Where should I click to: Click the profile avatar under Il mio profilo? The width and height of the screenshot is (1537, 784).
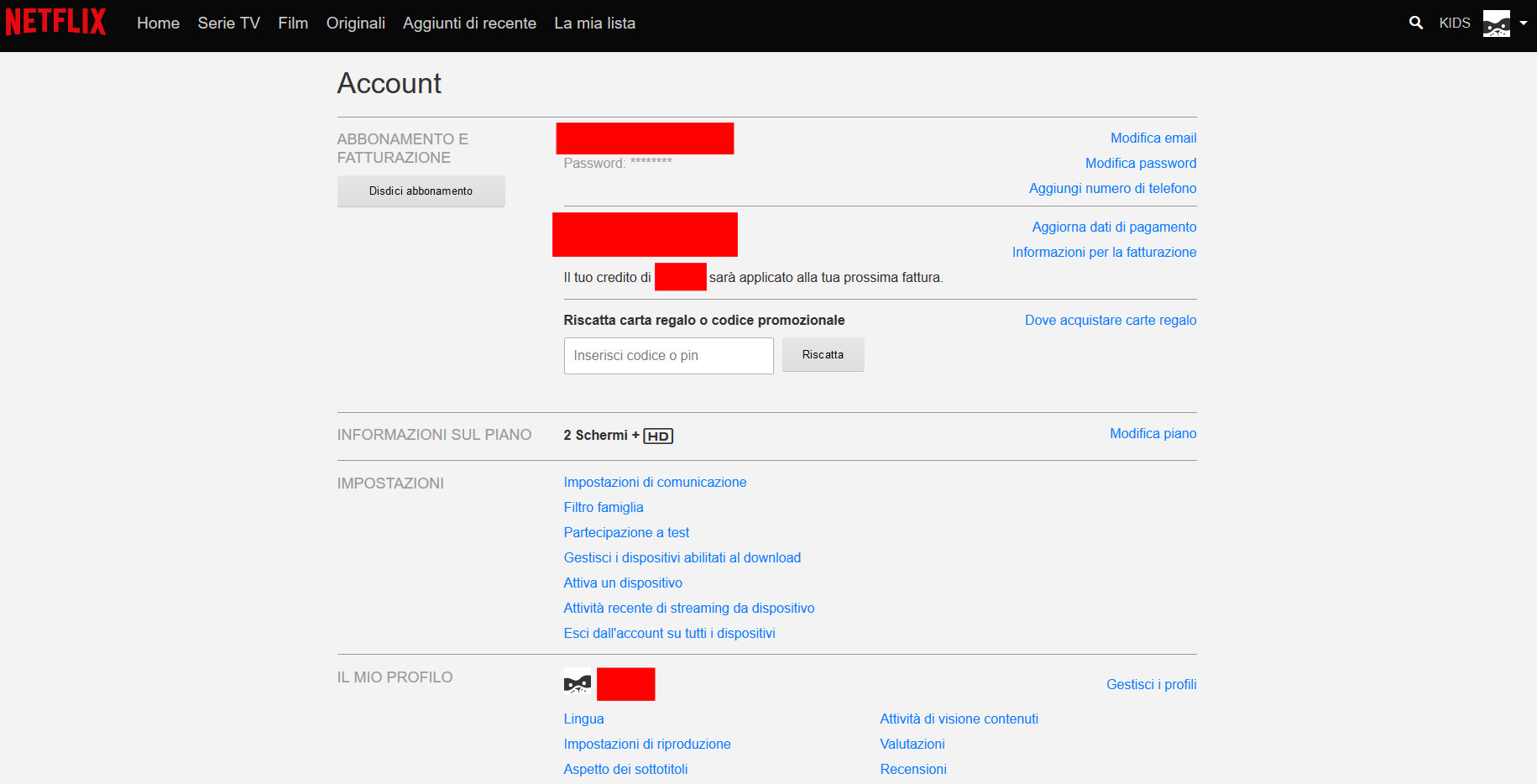578,684
